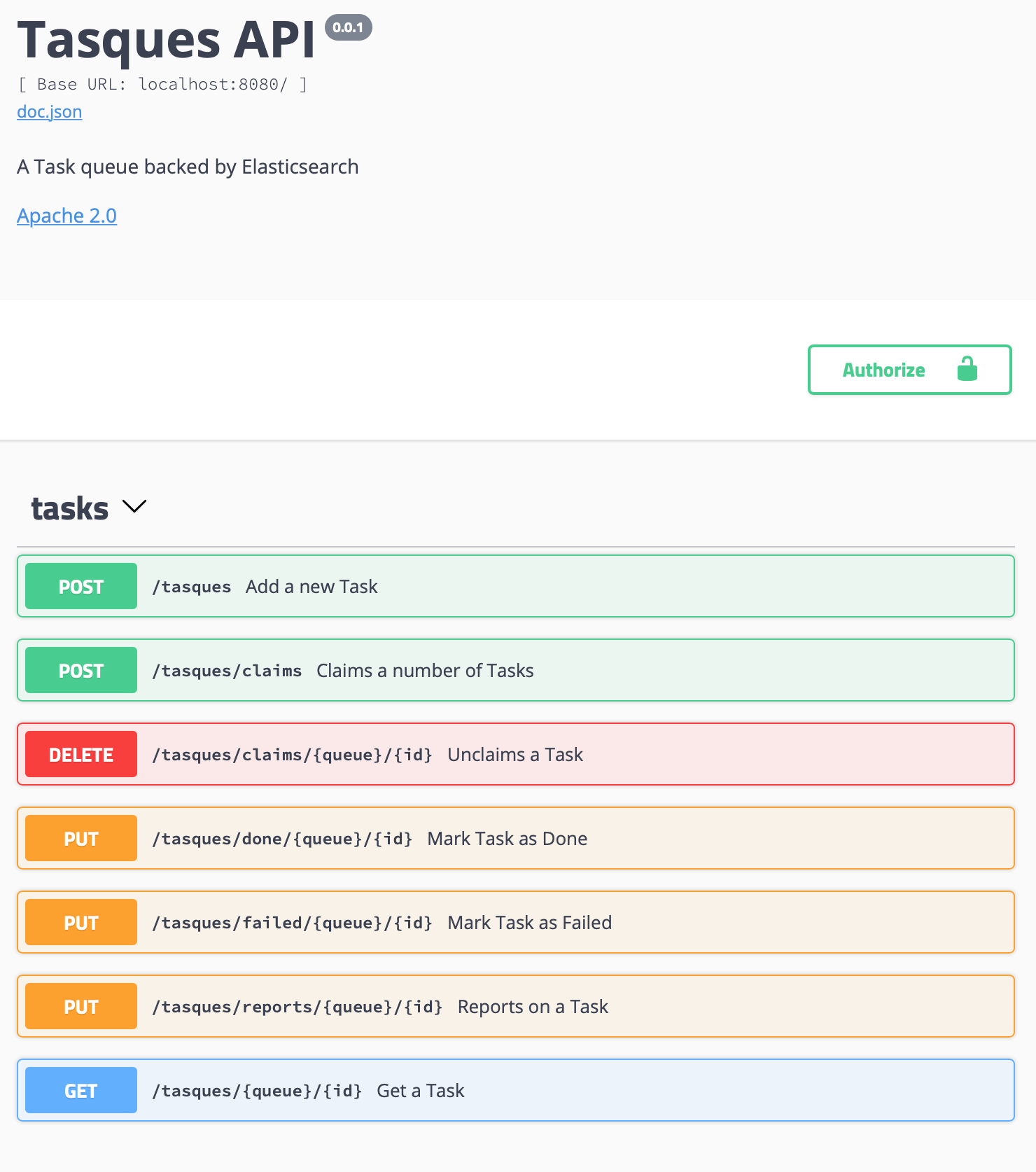Expand PUT /tasques/reports/{queue}/{id} operation
The image size is (1036, 1172).
pos(516,1006)
